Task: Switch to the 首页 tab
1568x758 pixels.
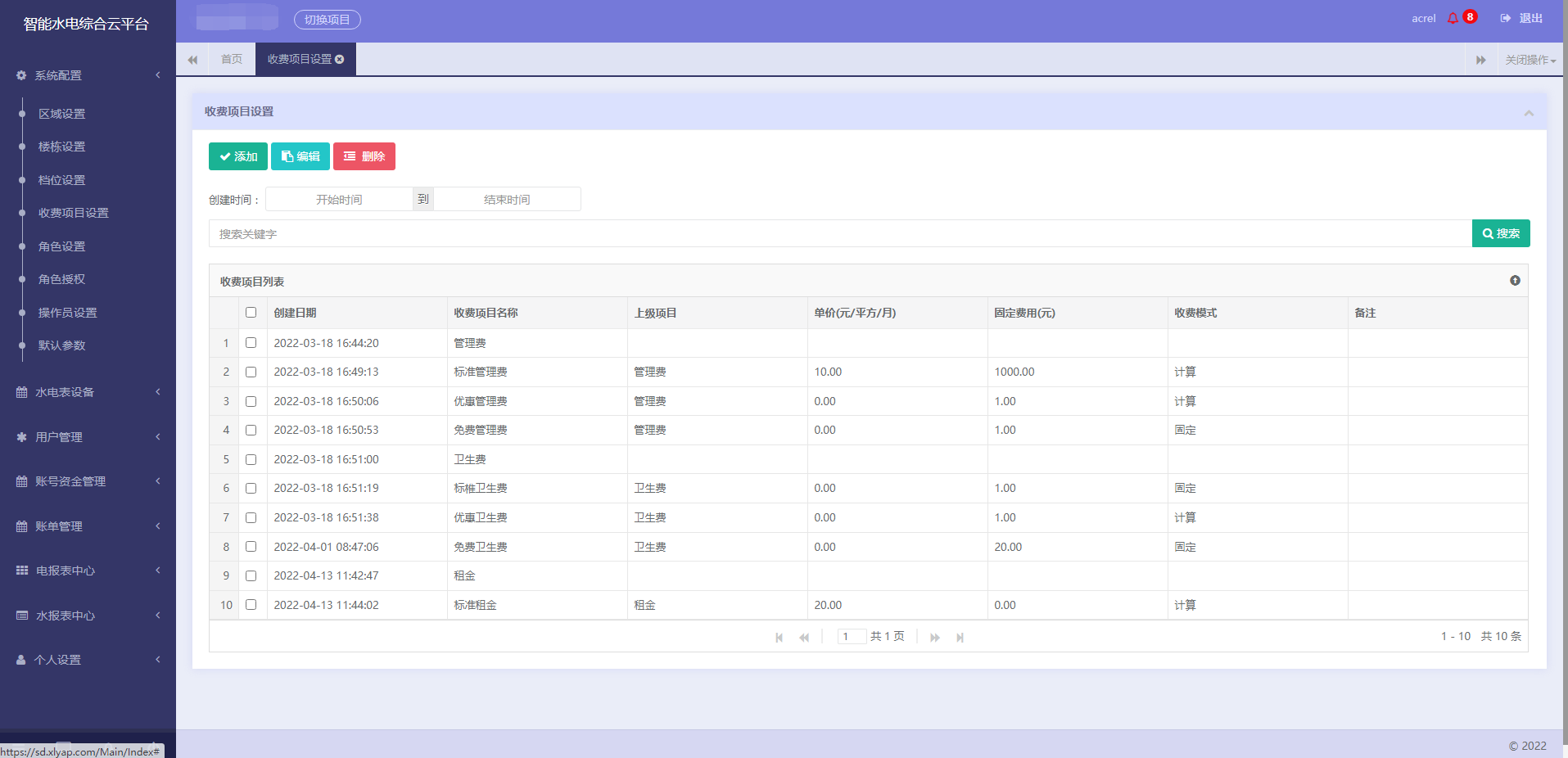Action: point(232,59)
